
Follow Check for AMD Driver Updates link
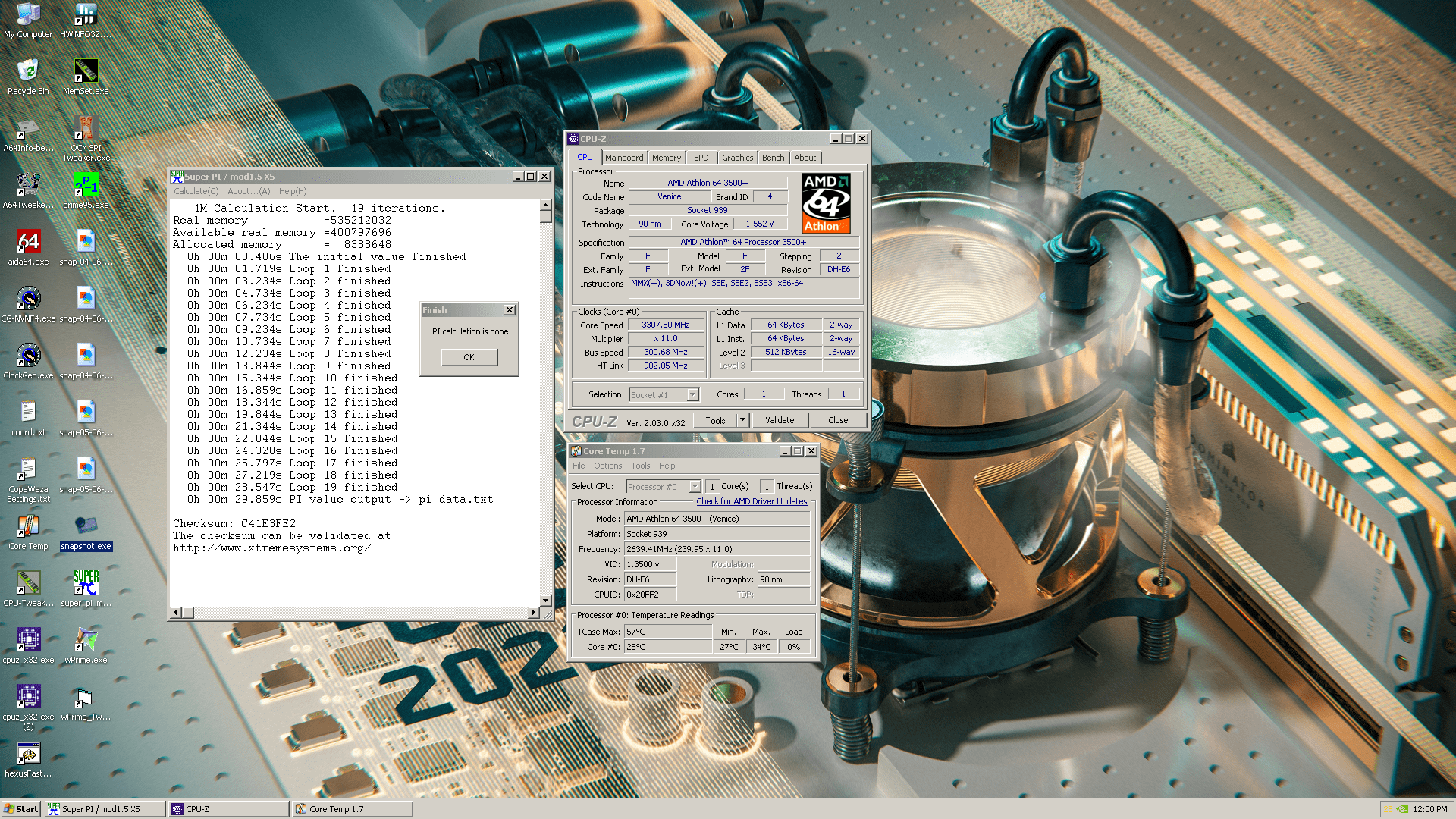coord(752,501)
